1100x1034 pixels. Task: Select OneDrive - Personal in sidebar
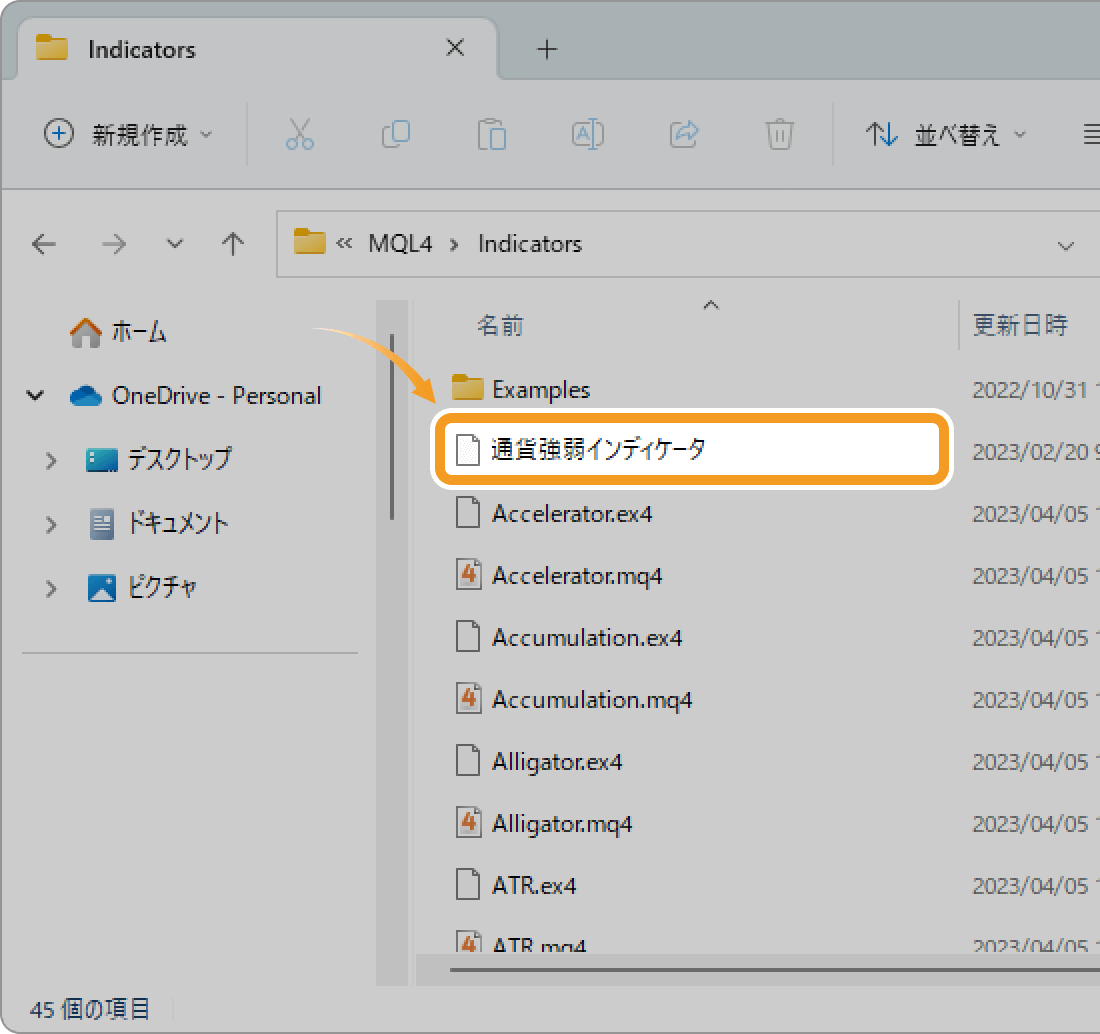tap(196, 396)
